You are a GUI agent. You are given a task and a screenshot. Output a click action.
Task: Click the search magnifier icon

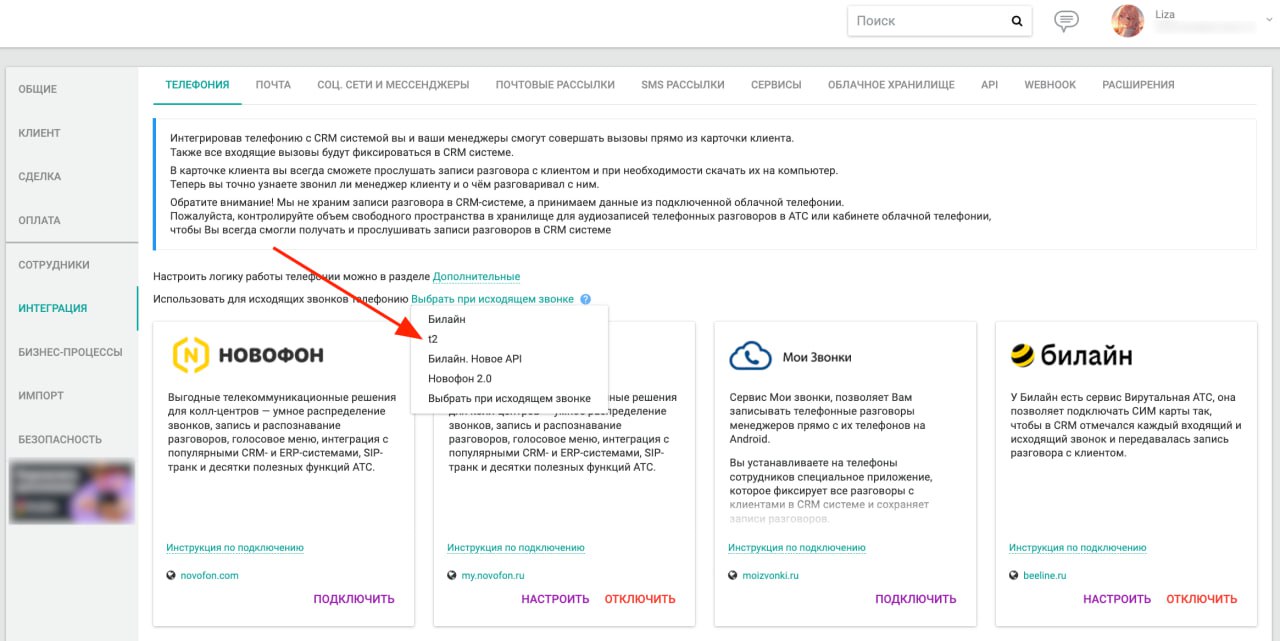(x=1017, y=21)
